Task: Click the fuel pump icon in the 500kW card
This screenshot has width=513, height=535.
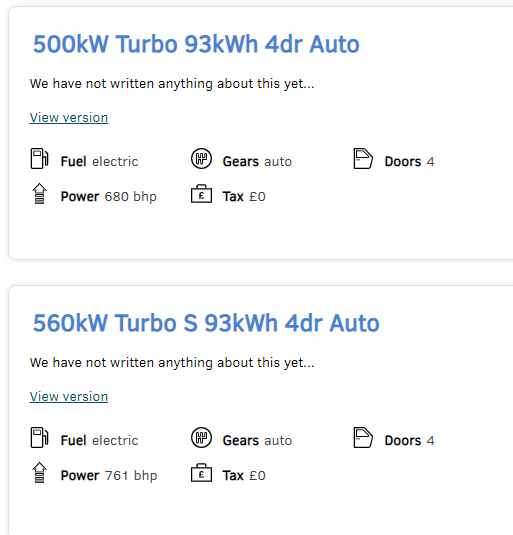Action: click(x=40, y=159)
